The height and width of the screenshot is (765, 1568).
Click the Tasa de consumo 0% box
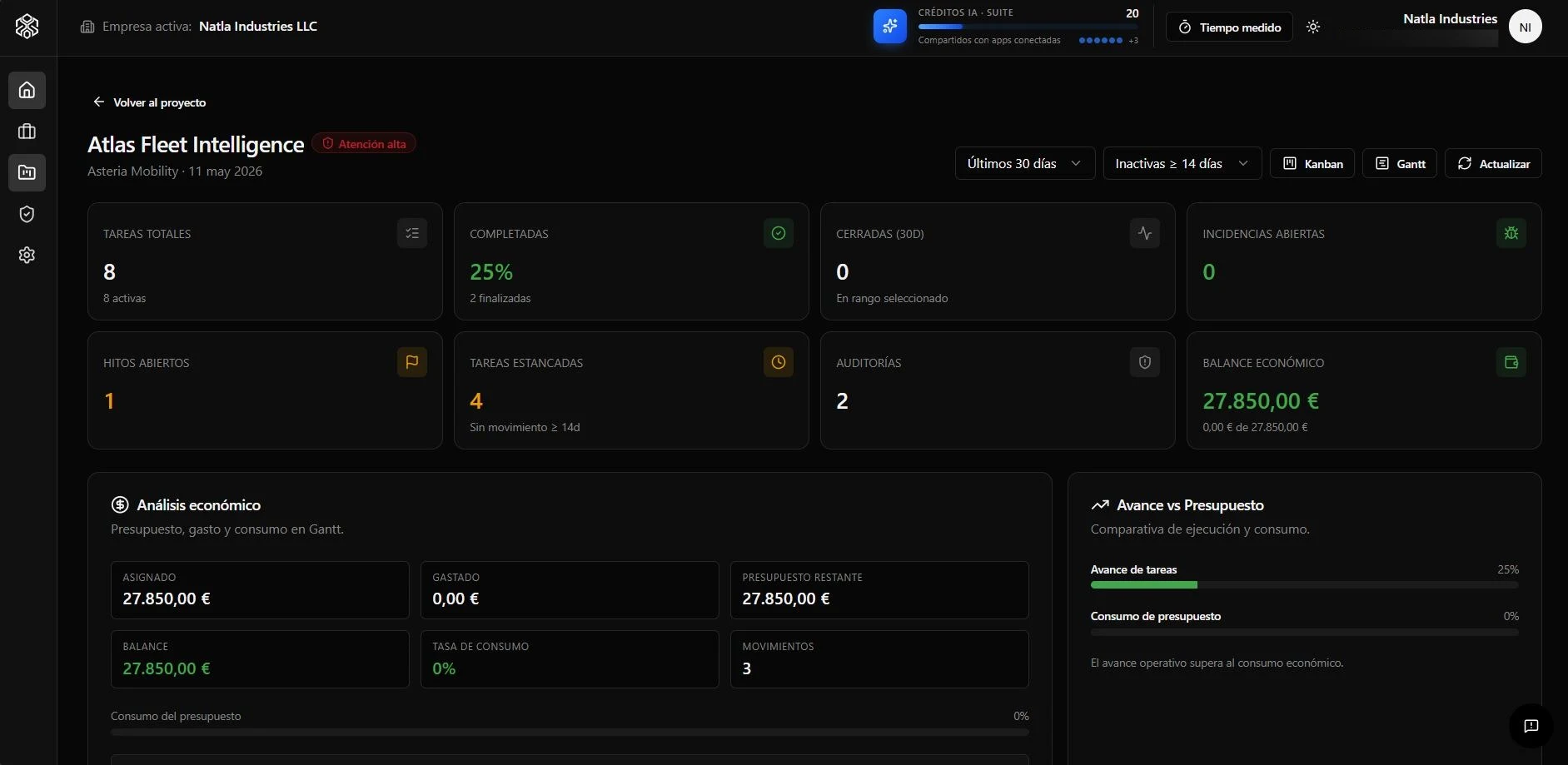570,659
